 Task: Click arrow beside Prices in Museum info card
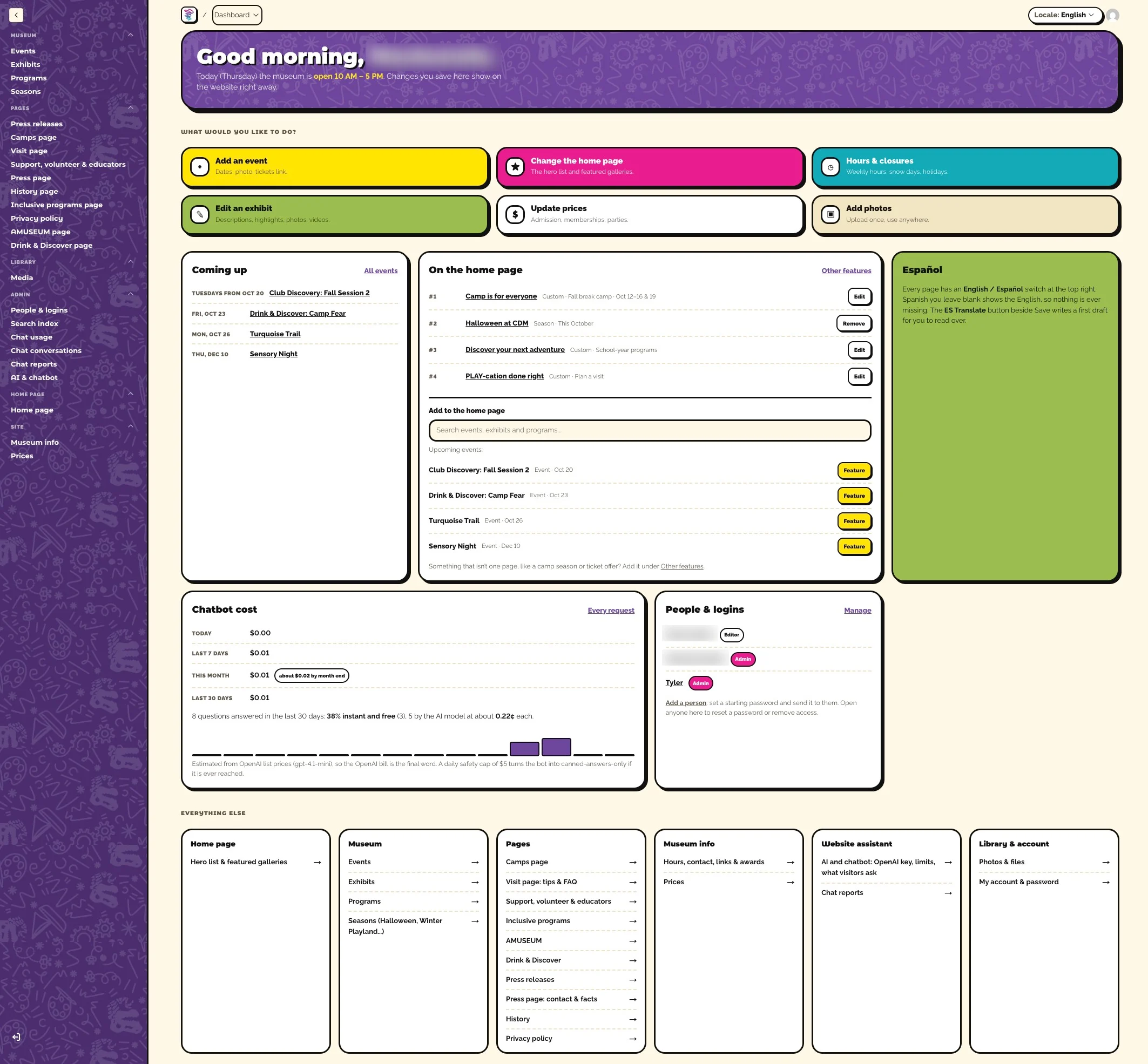pos(791,882)
